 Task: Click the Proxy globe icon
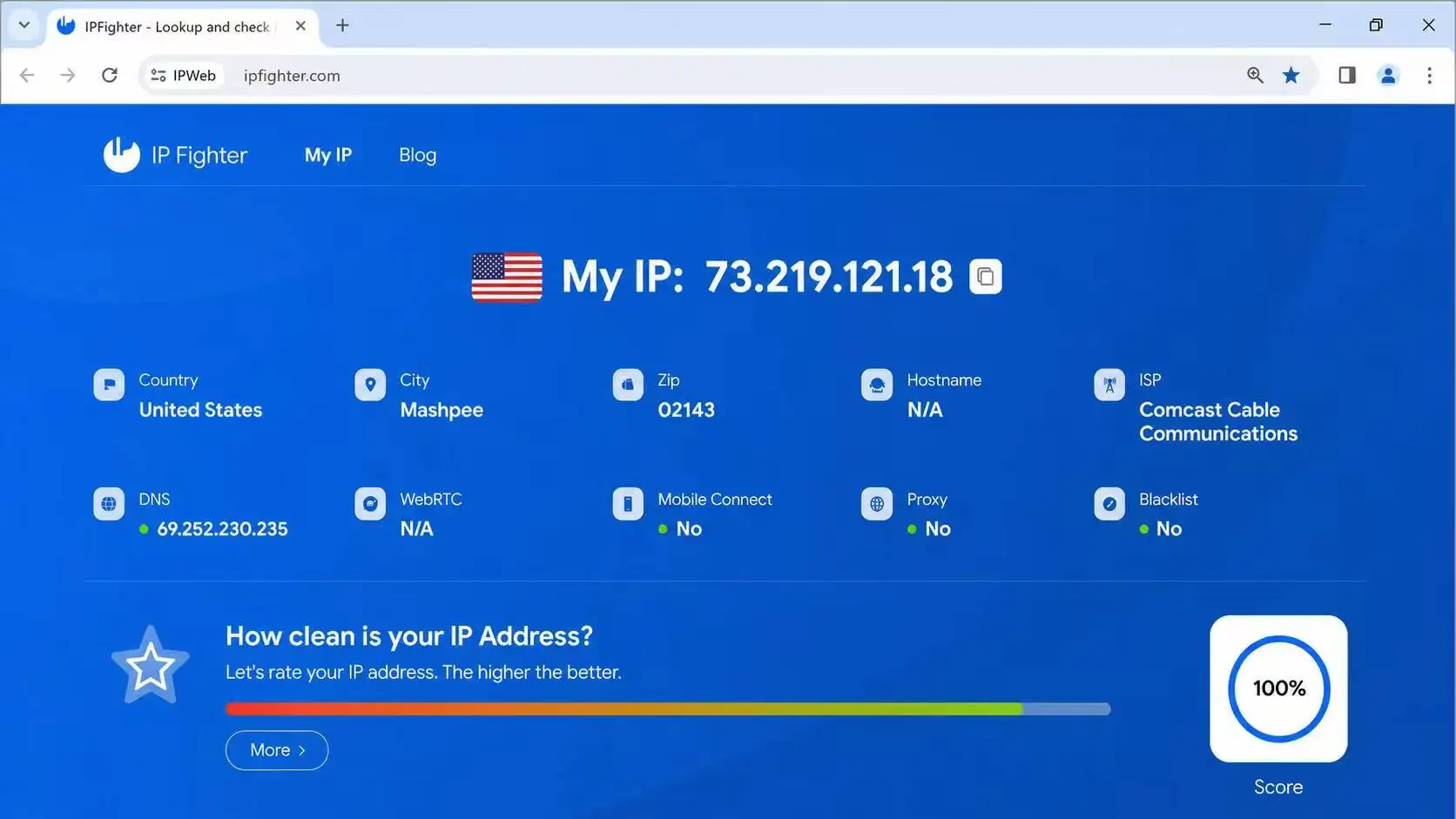pos(877,504)
